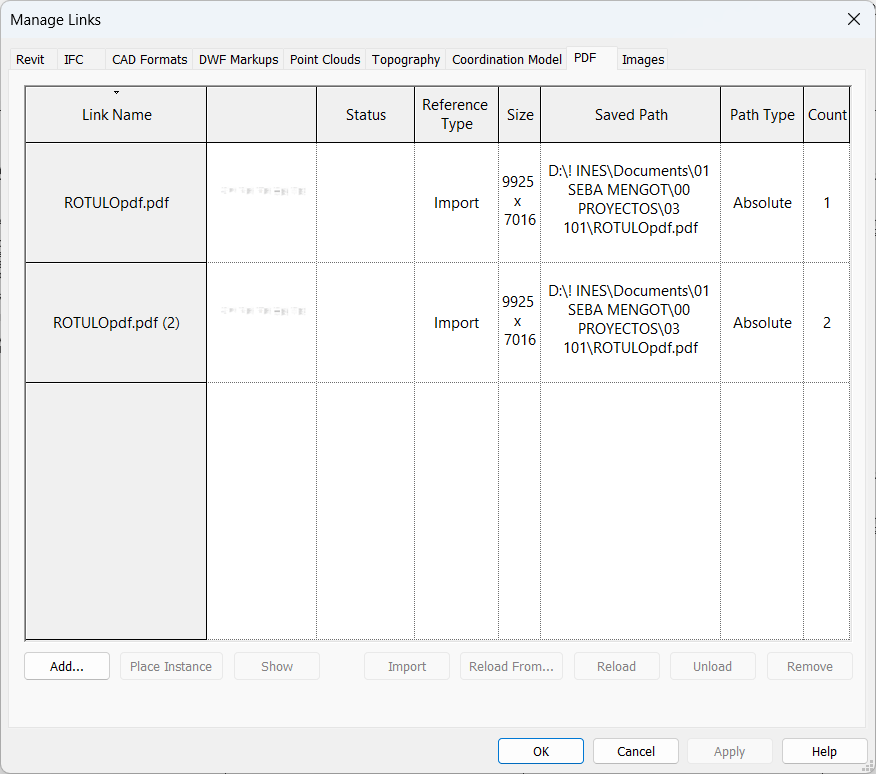Open Help for Manage Links
This screenshot has height=774, width=876.
824,751
